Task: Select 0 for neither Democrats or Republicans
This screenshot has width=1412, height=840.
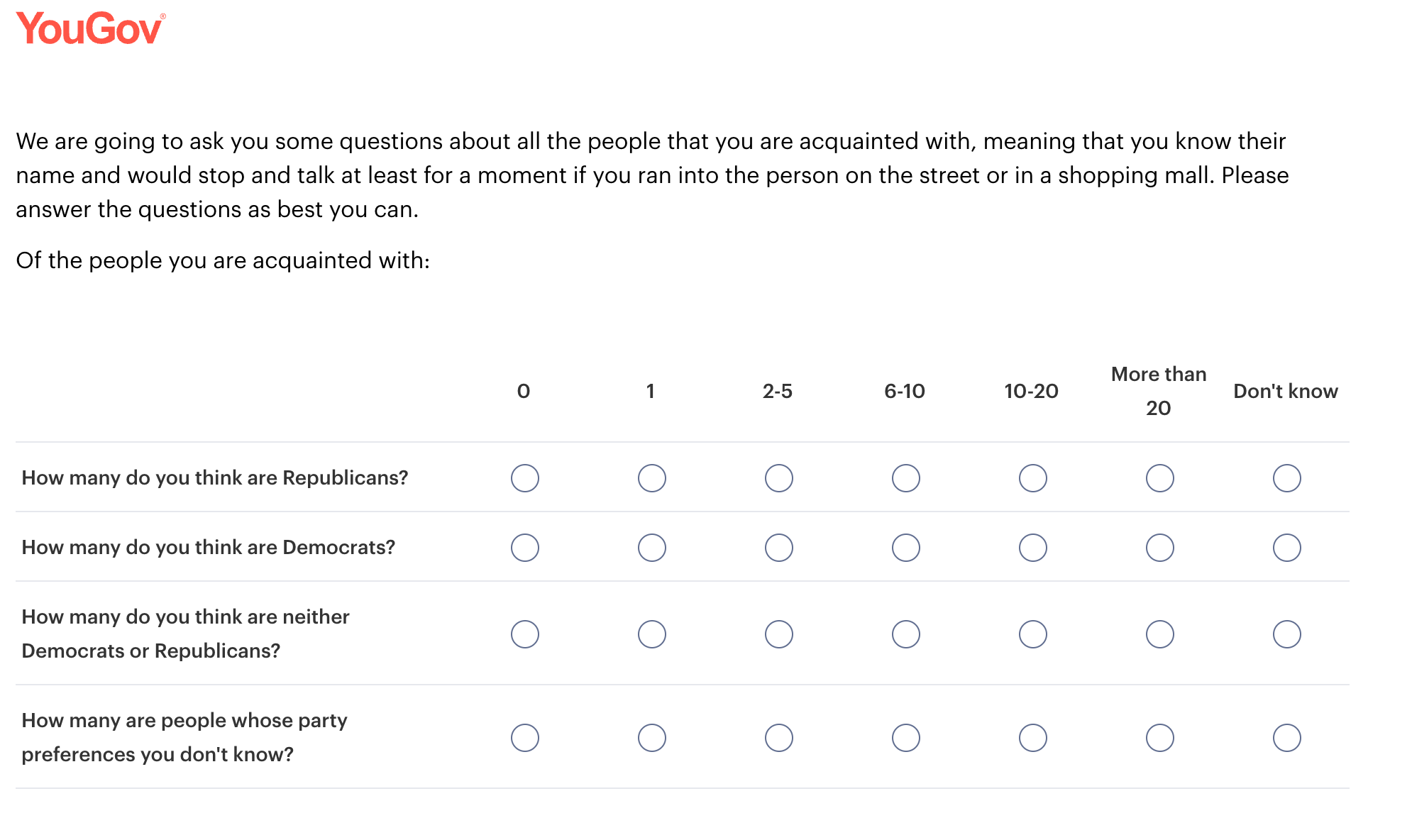Action: click(525, 634)
